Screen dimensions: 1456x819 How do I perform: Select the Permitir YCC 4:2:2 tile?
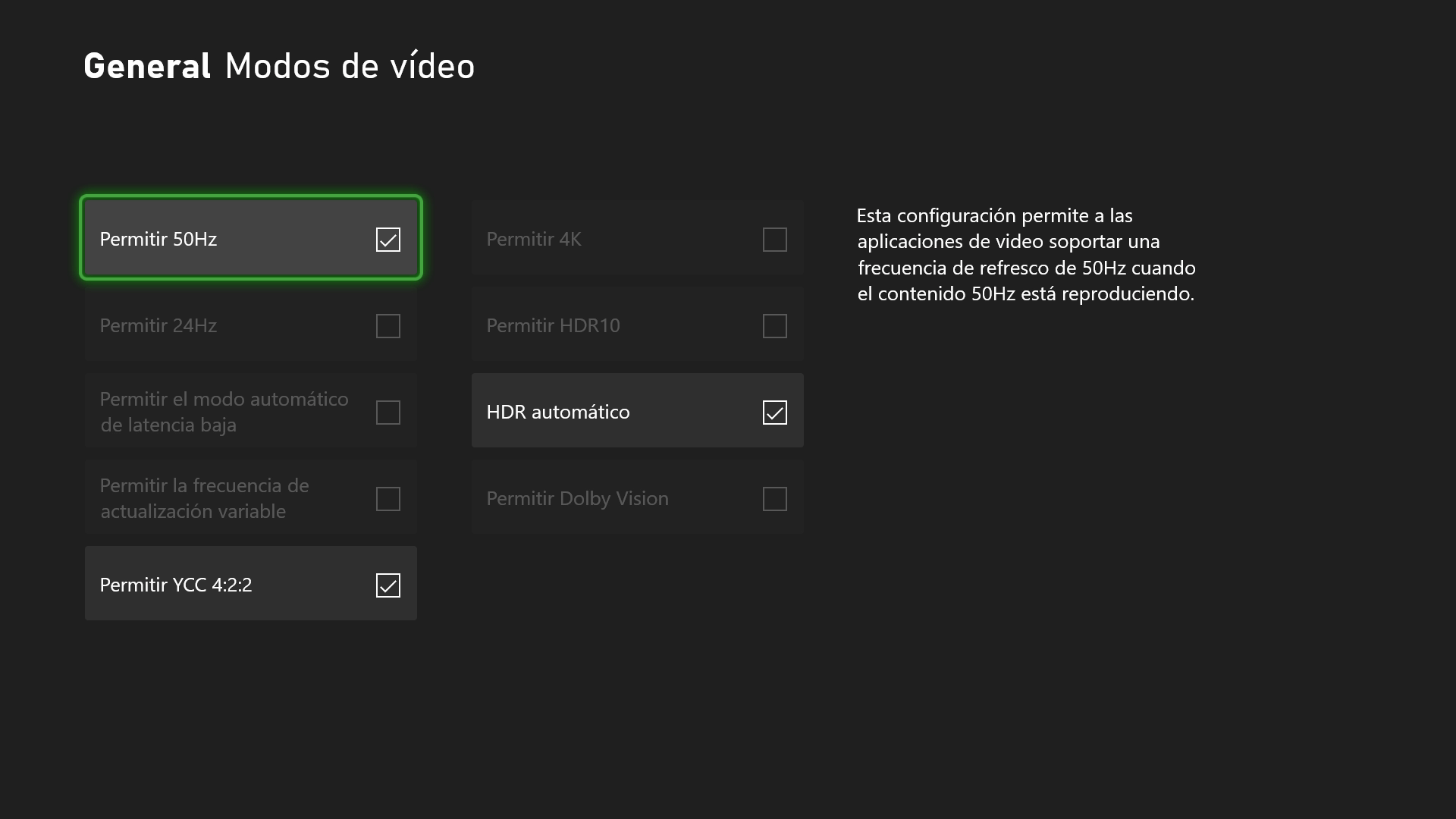(227, 584)
